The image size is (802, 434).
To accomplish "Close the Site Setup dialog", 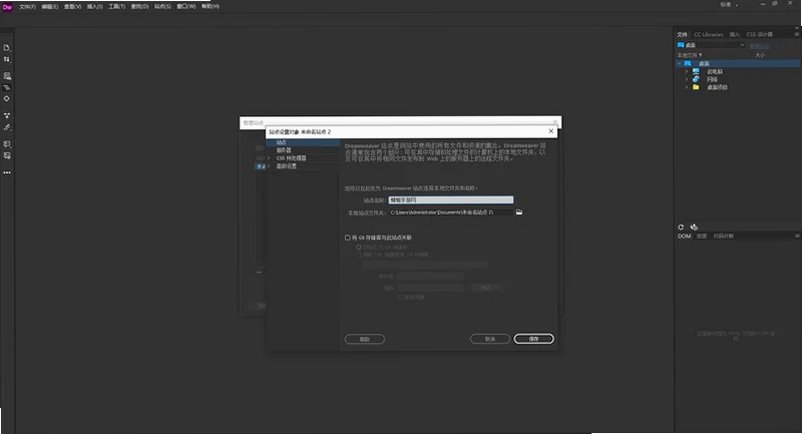I will tap(551, 131).
